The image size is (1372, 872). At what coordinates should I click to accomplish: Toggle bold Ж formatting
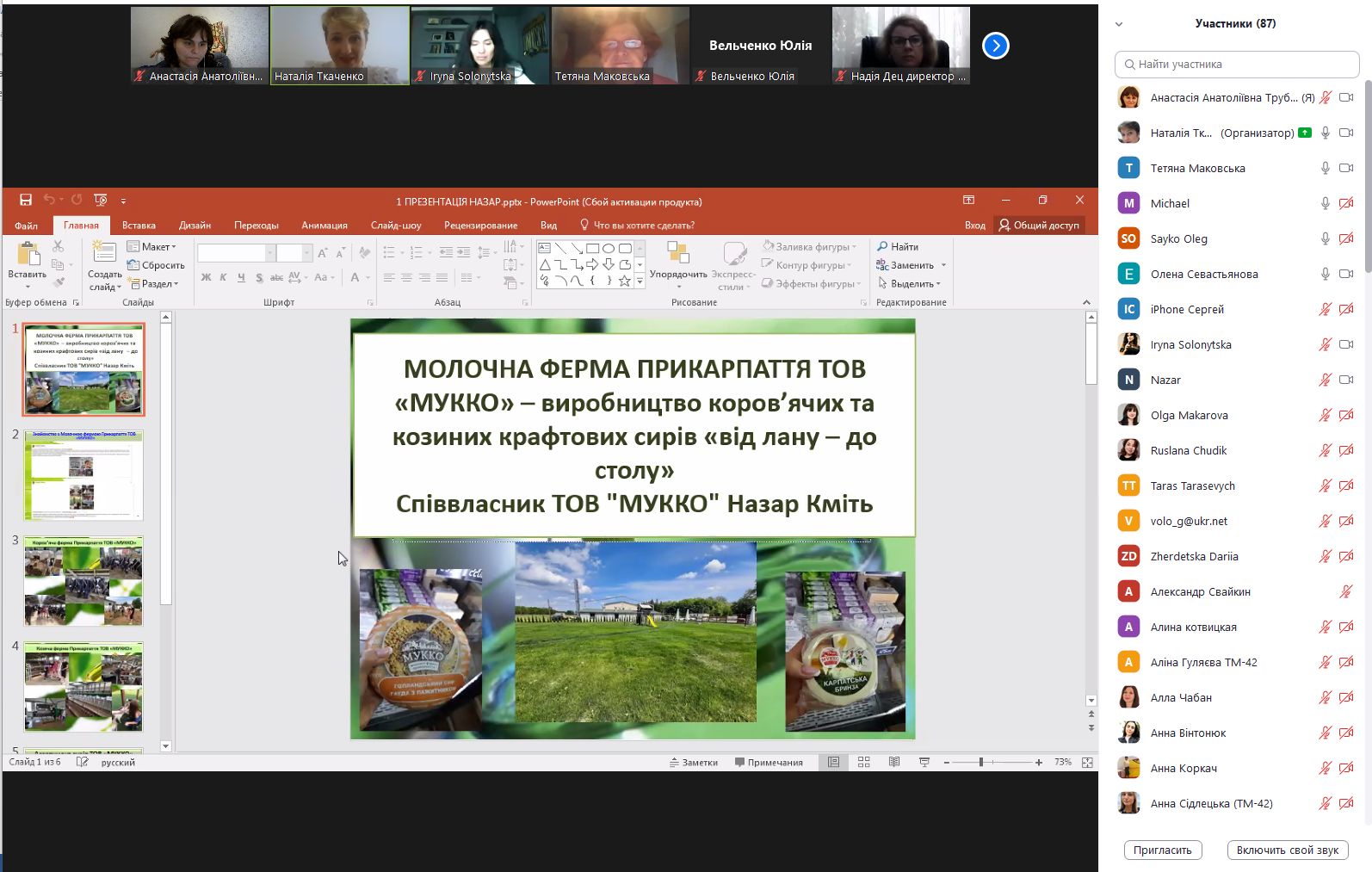206,277
